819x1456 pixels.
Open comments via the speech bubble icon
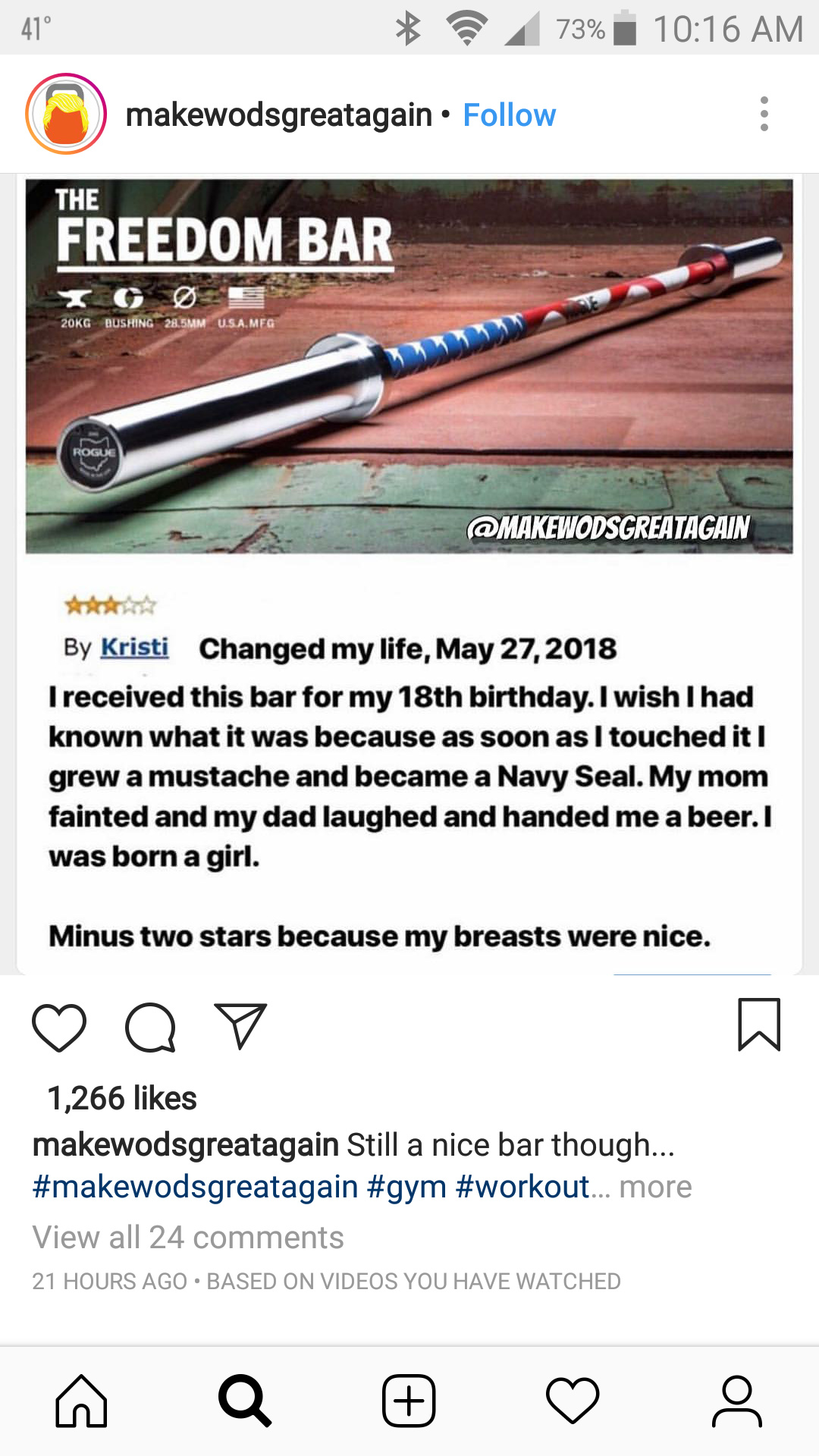(x=150, y=1028)
